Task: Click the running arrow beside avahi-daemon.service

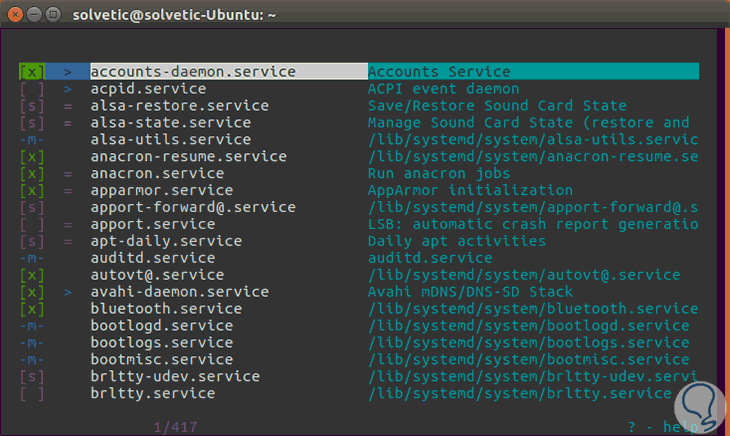Action: coord(68,292)
